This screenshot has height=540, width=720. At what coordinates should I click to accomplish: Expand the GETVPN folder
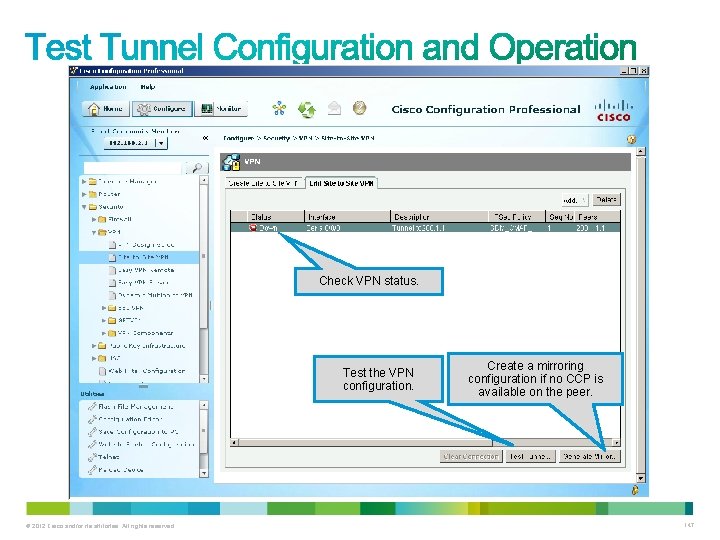pyautogui.click(x=104, y=321)
